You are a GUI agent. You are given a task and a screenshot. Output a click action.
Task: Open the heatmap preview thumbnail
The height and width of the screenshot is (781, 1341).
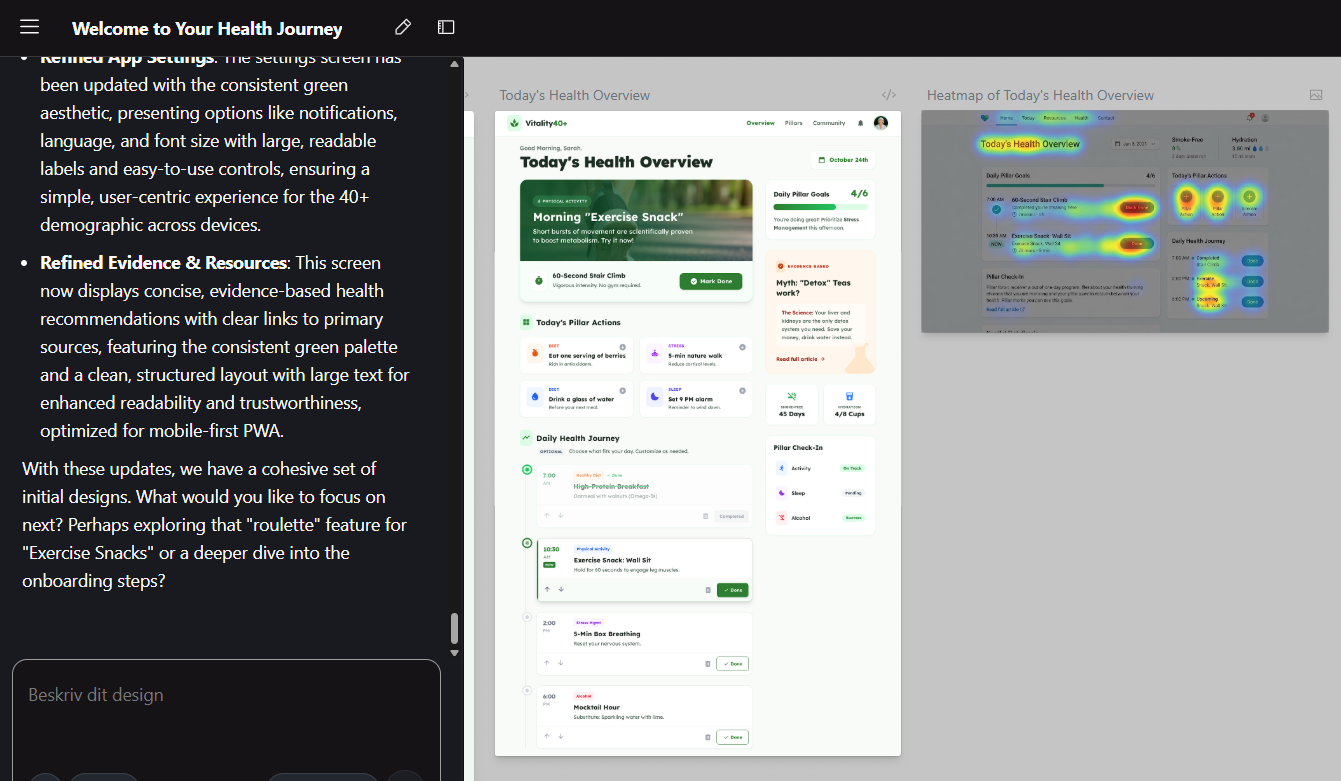click(1124, 221)
